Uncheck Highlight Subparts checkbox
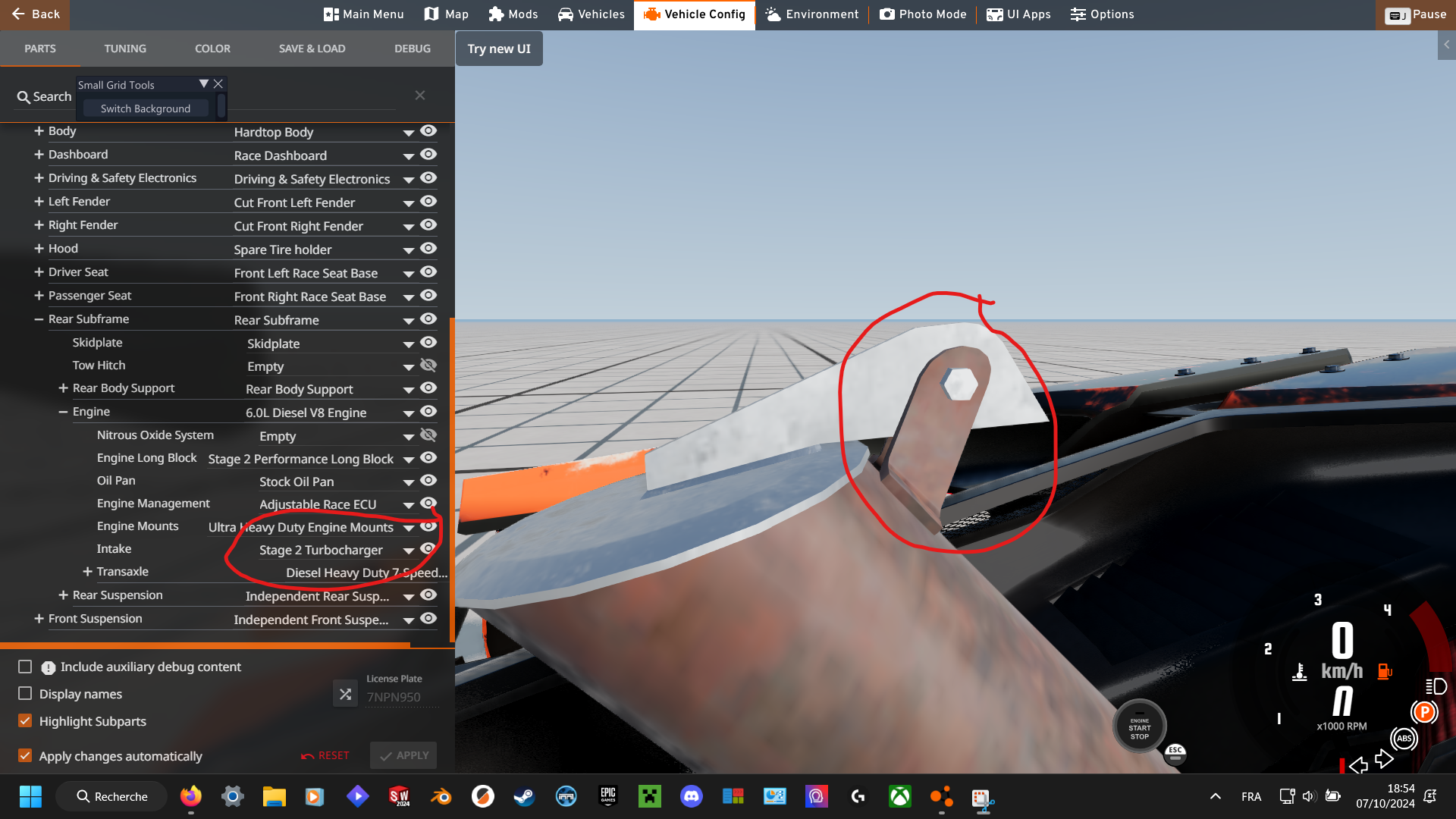1456x819 pixels. (25, 721)
